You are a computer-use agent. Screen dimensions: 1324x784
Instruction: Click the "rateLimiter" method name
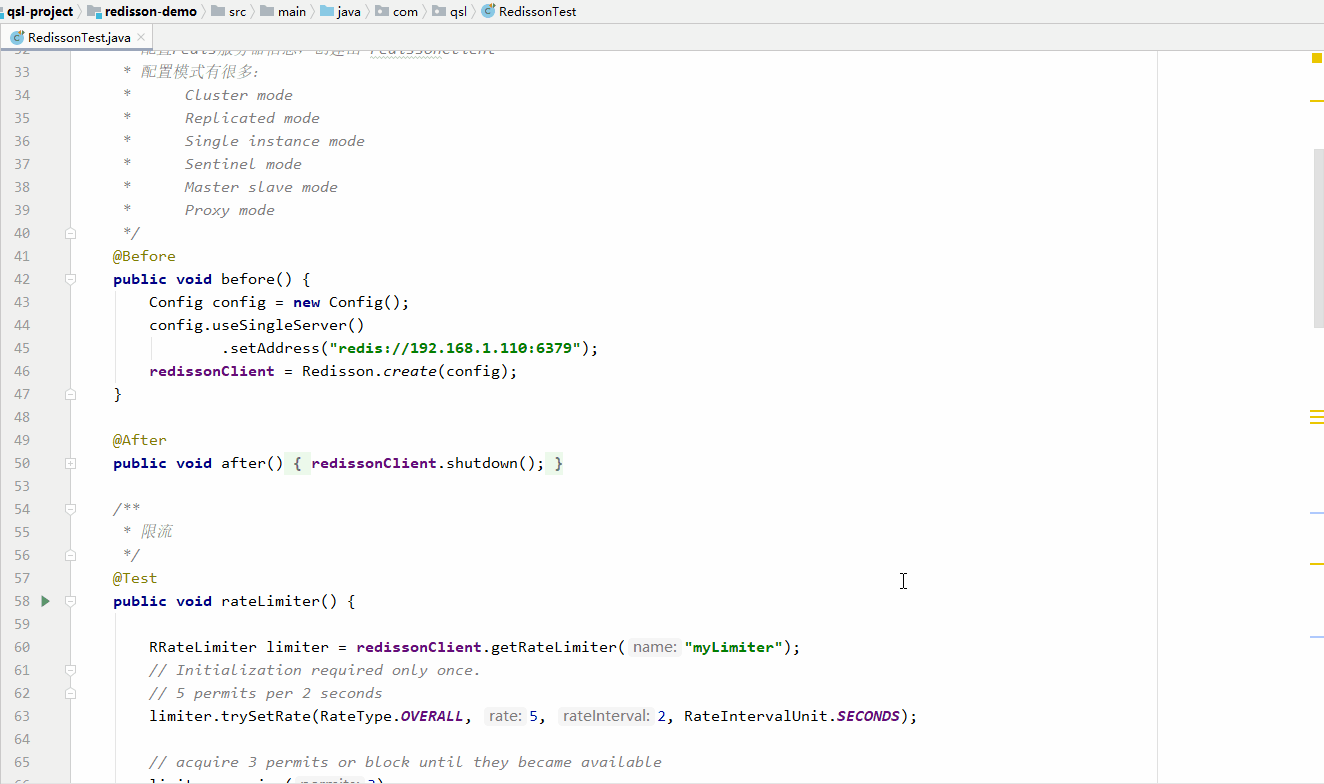coord(270,601)
